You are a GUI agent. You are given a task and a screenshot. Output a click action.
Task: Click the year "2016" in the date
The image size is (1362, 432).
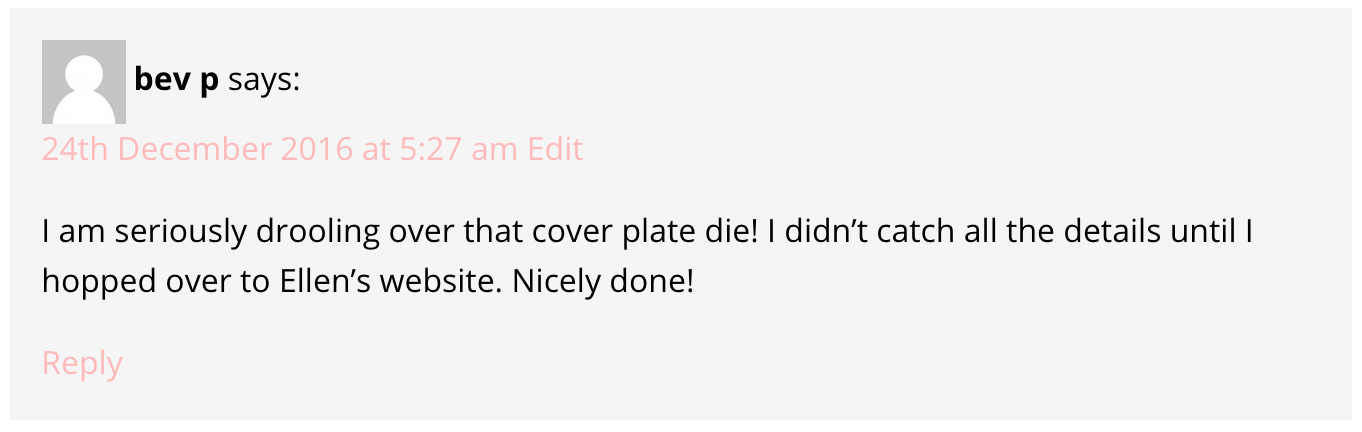point(317,149)
